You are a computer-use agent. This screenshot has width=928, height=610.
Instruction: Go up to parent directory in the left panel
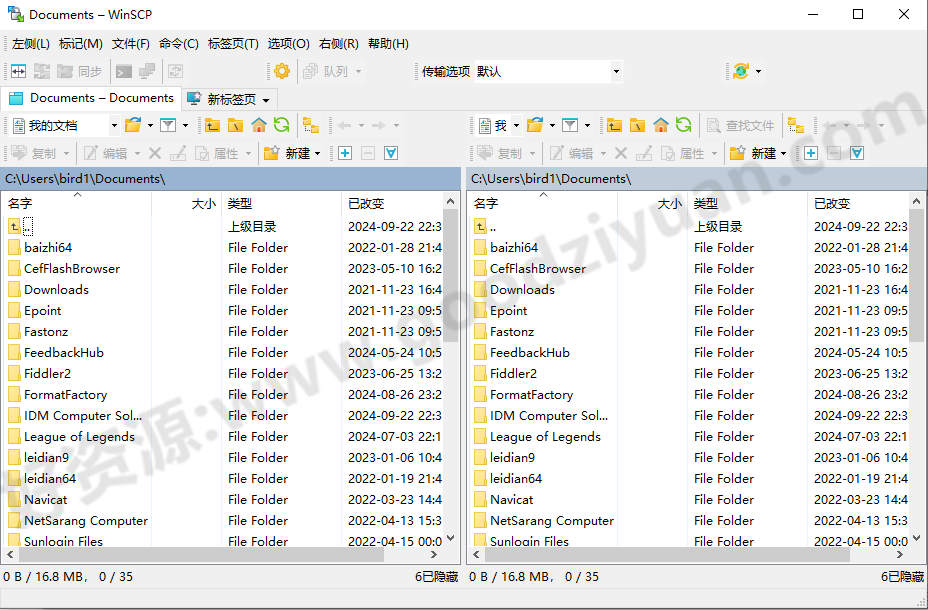click(x=213, y=127)
